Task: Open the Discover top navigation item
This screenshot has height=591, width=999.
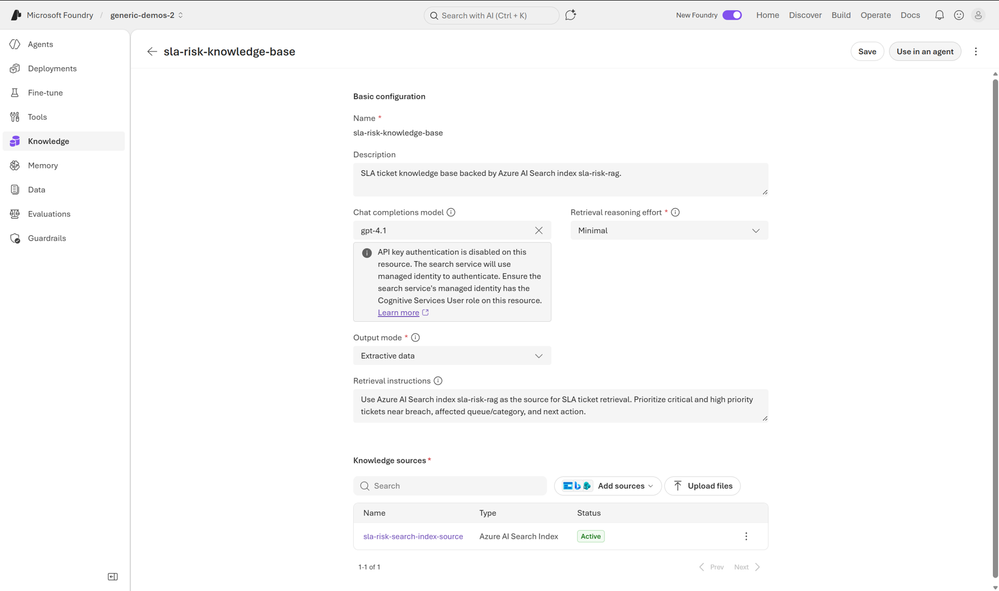Action: pos(805,15)
